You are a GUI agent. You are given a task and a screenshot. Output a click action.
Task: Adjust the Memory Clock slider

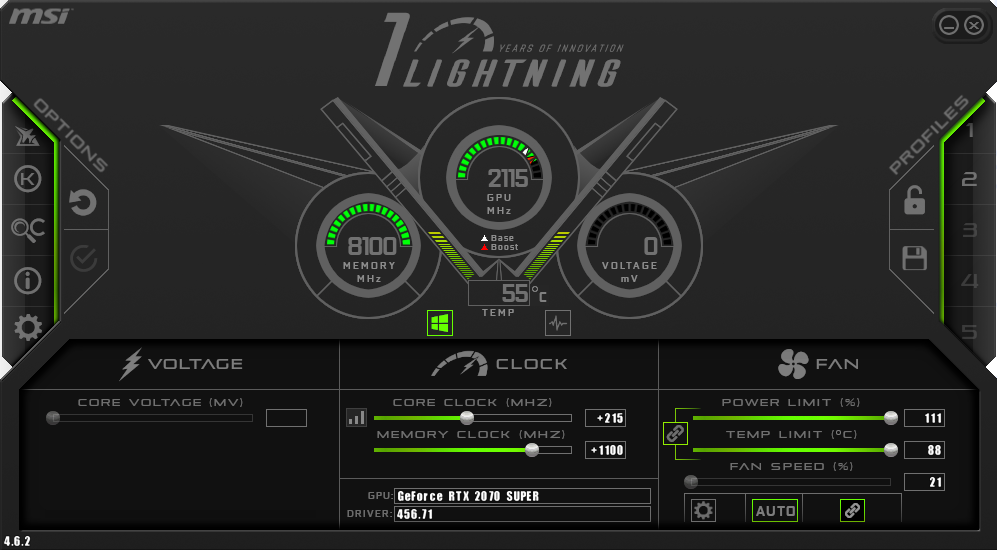[472, 450]
